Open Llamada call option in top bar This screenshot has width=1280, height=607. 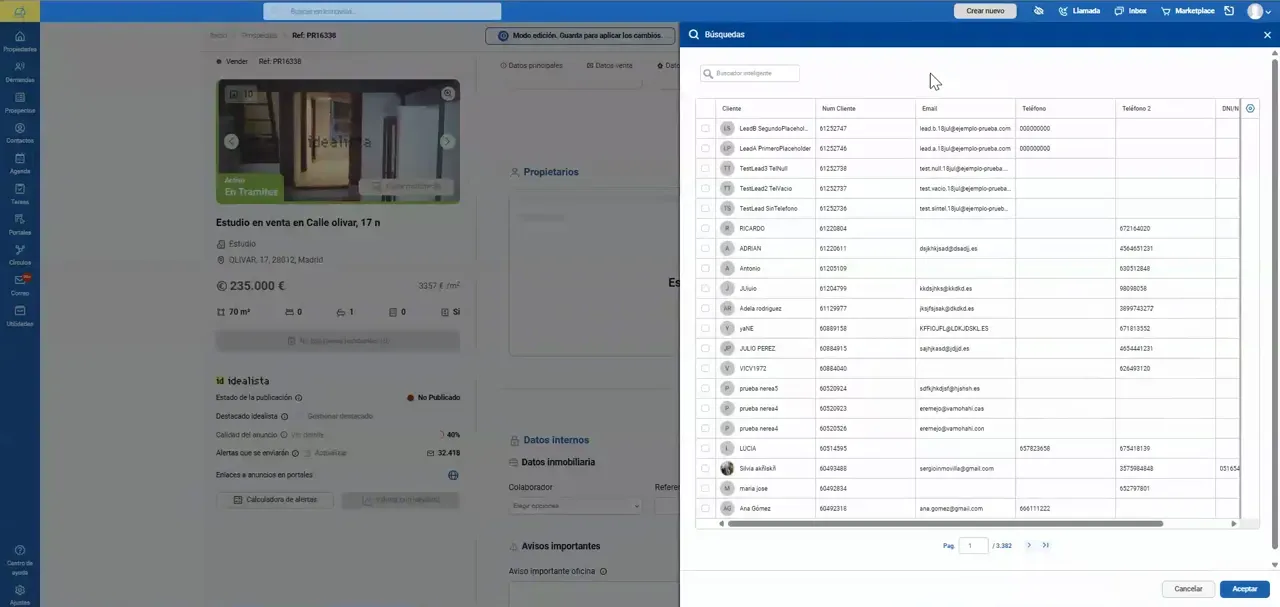1079,11
